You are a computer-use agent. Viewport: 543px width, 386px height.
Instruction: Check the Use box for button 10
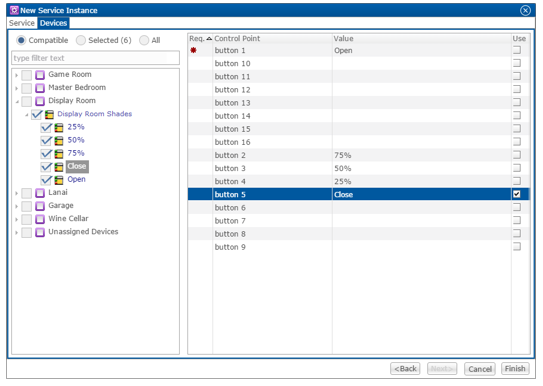pyautogui.click(x=517, y=63)
